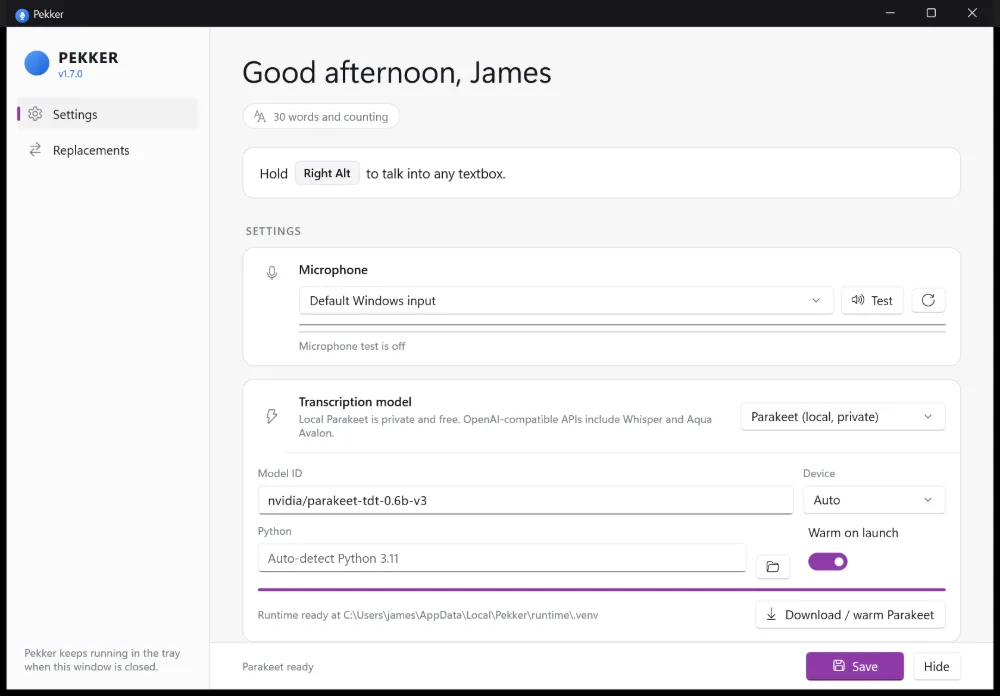Change the Right Alt hotkey
1000x696 pixels.
[x=327, y=173]
